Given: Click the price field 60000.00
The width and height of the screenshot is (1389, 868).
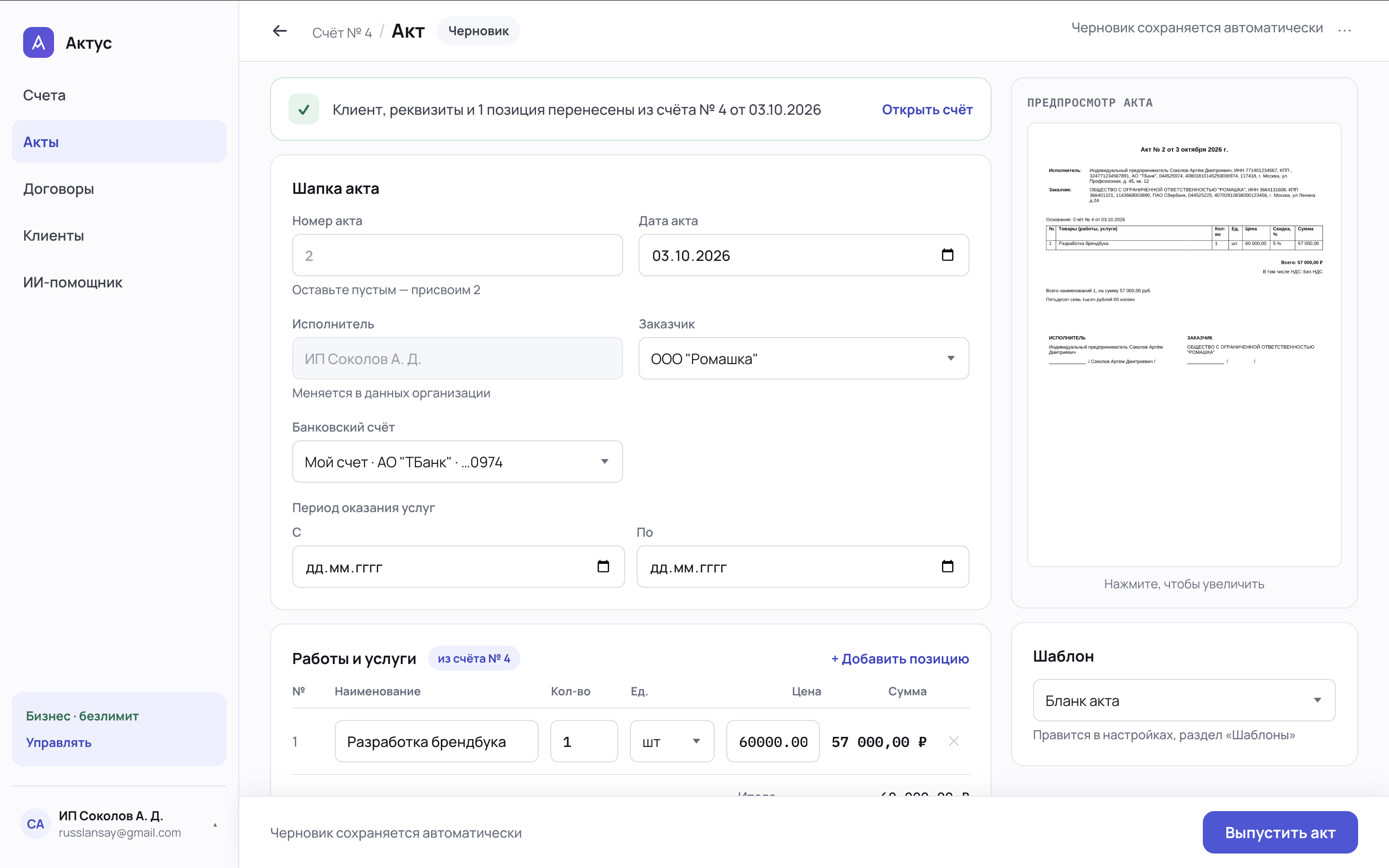Looking at the screenshot, I should 773,741.
